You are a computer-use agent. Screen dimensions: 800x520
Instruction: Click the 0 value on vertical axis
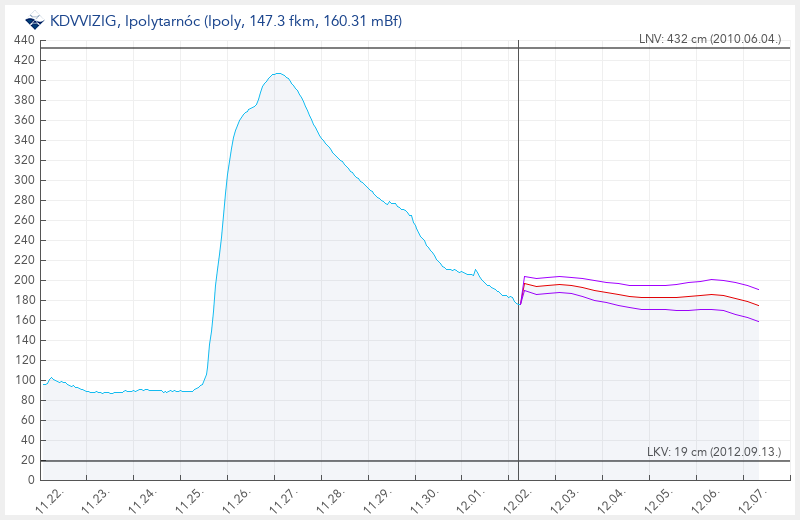coord(31,480)
